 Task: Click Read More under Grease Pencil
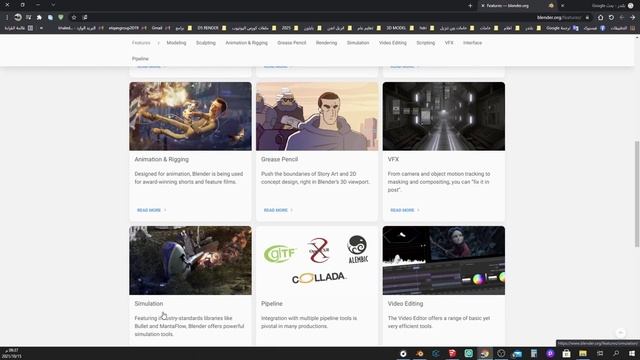tap(278, 210)
